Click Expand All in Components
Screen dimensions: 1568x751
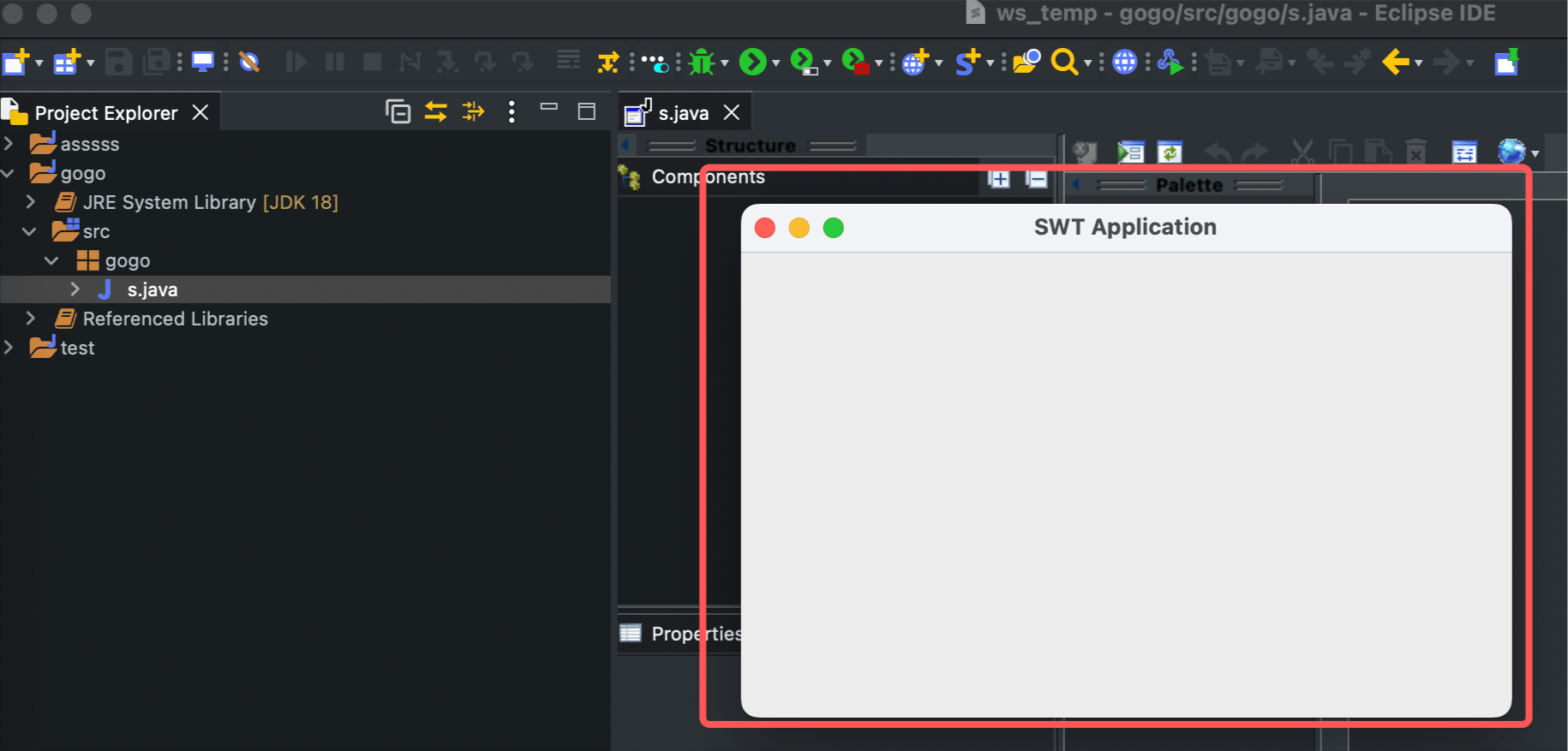pyautogui.click(x=999, y=178)
